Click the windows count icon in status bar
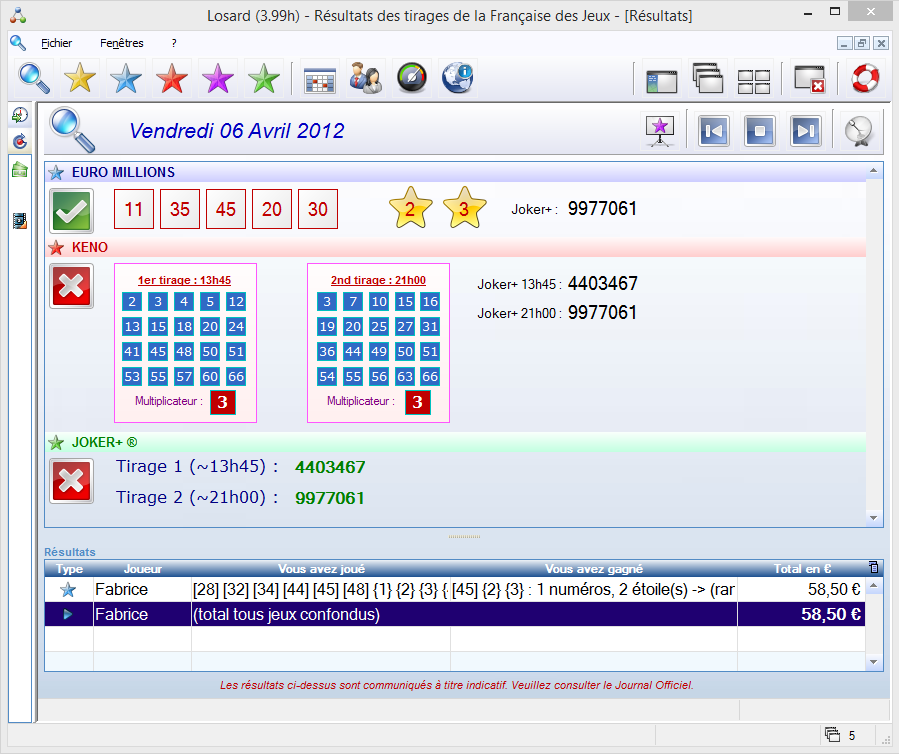Image resolution: width=899 pixels, height=754 pixels. coord(832,735)
